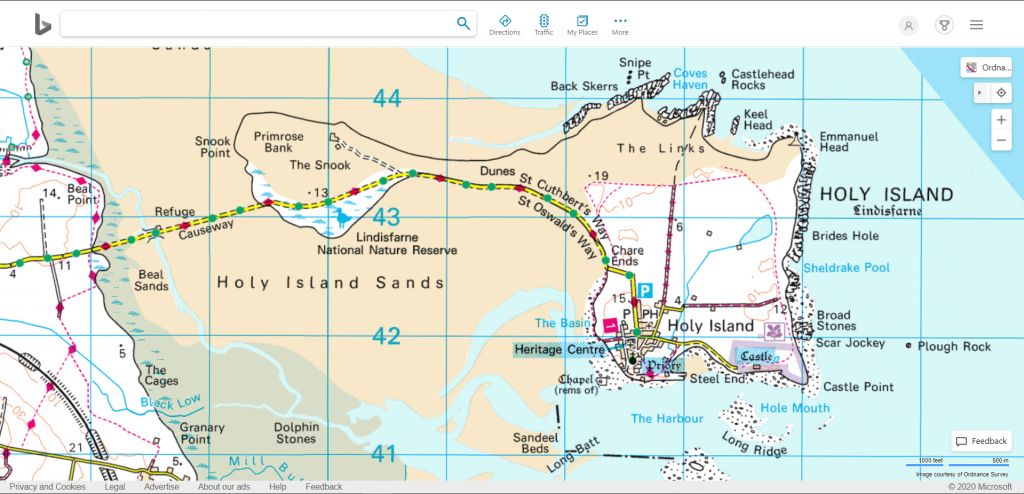Screen dimensions: 1024x494
Task: Expand the map options arrow
Action: [x=978, y=93]
